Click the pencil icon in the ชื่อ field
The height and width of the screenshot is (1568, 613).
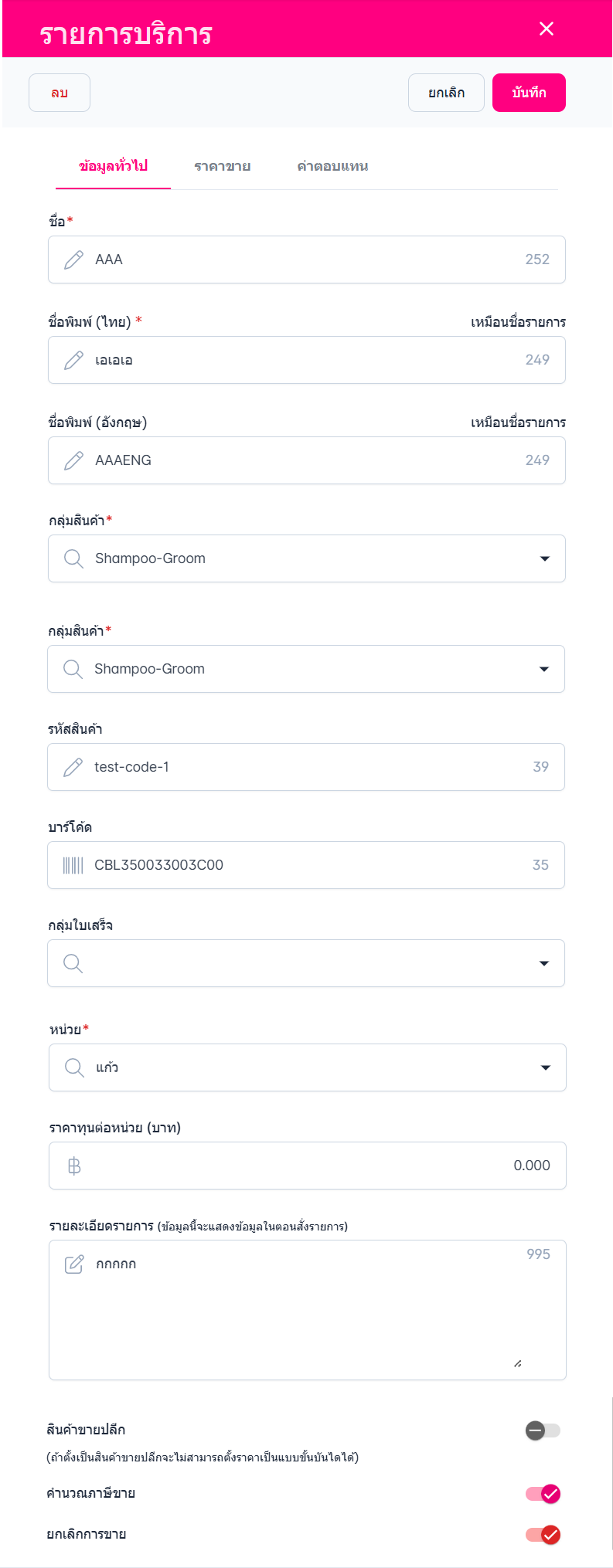(73, 260)
